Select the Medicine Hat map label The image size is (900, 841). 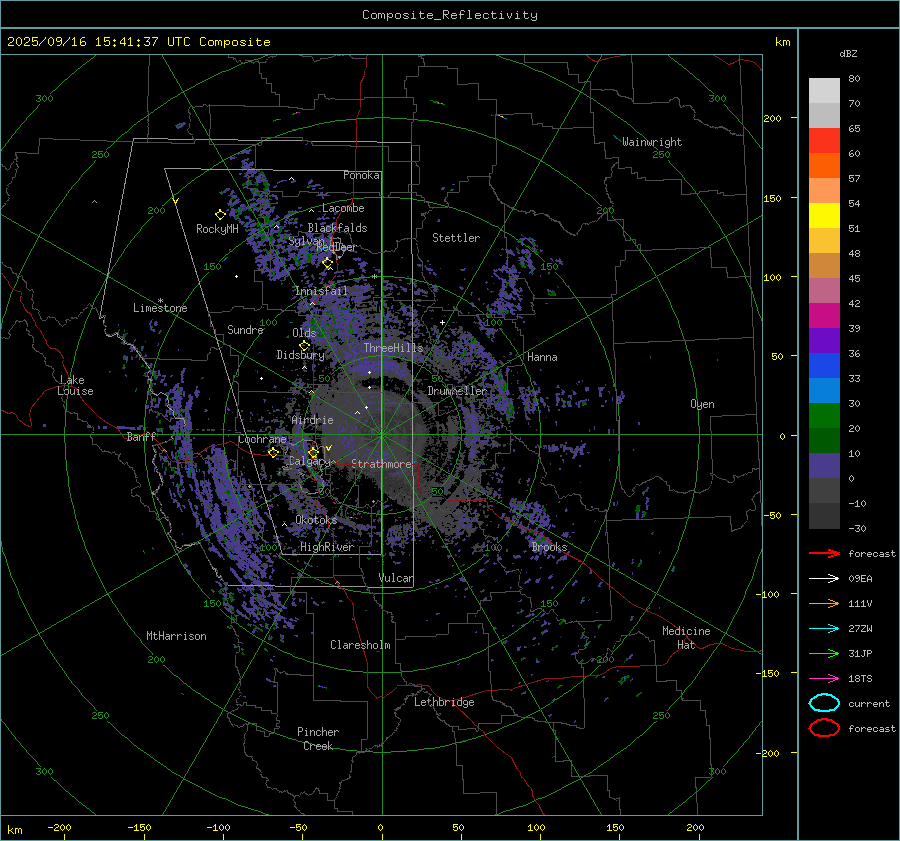[x=686, y=638]
